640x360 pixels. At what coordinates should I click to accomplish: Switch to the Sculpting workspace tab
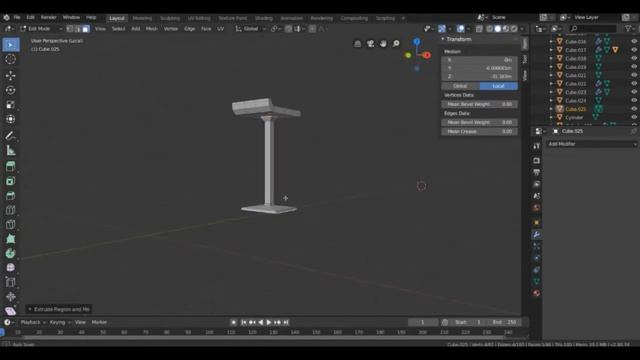(x=170, y=18)
